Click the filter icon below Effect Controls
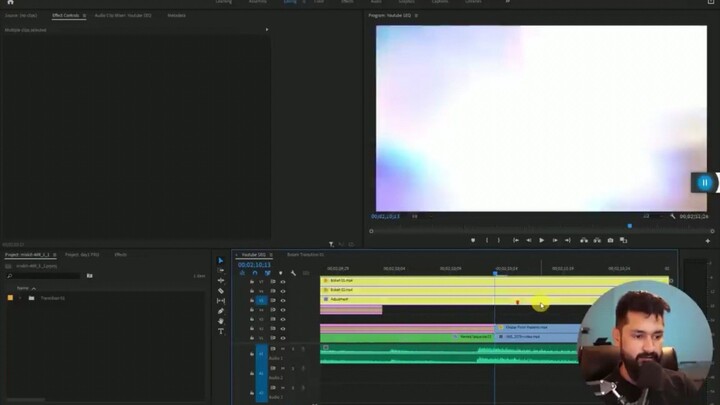This screenshot has width=720, height=405. 331,244
